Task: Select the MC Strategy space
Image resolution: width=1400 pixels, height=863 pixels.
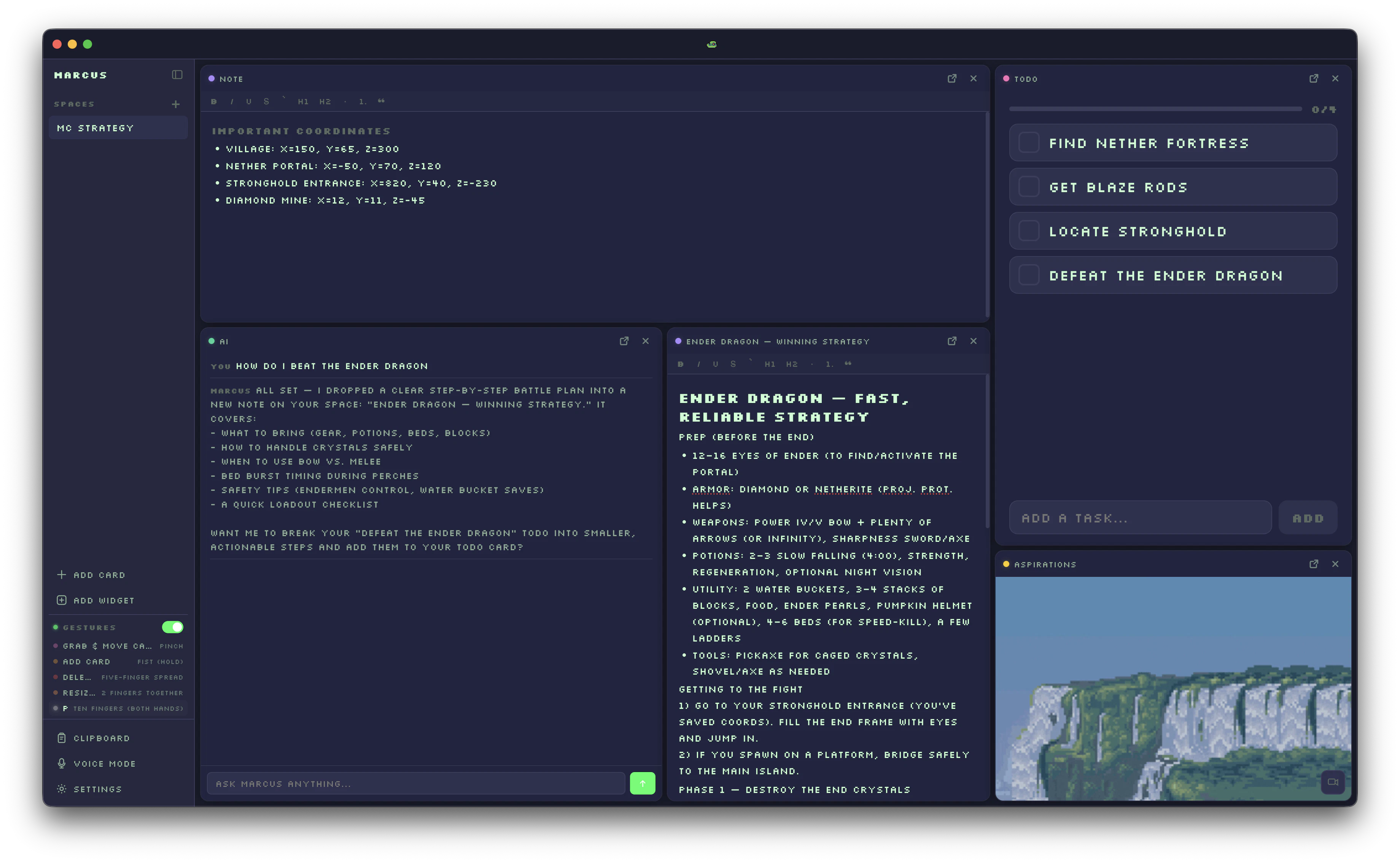Action: [x=118, y=127]
